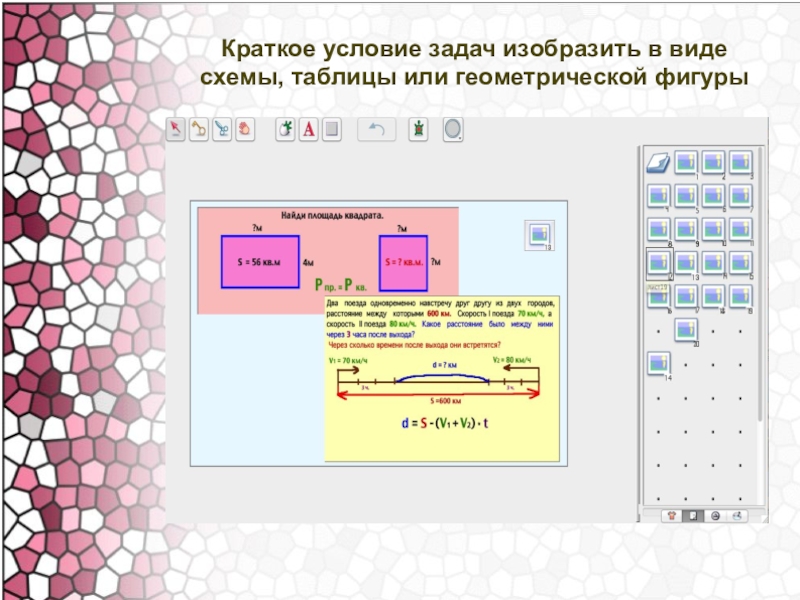The image size is (800, 600).
Task: Click the red double-headed distance arrow
Action: pyautogui.click(x=439, y=394)
